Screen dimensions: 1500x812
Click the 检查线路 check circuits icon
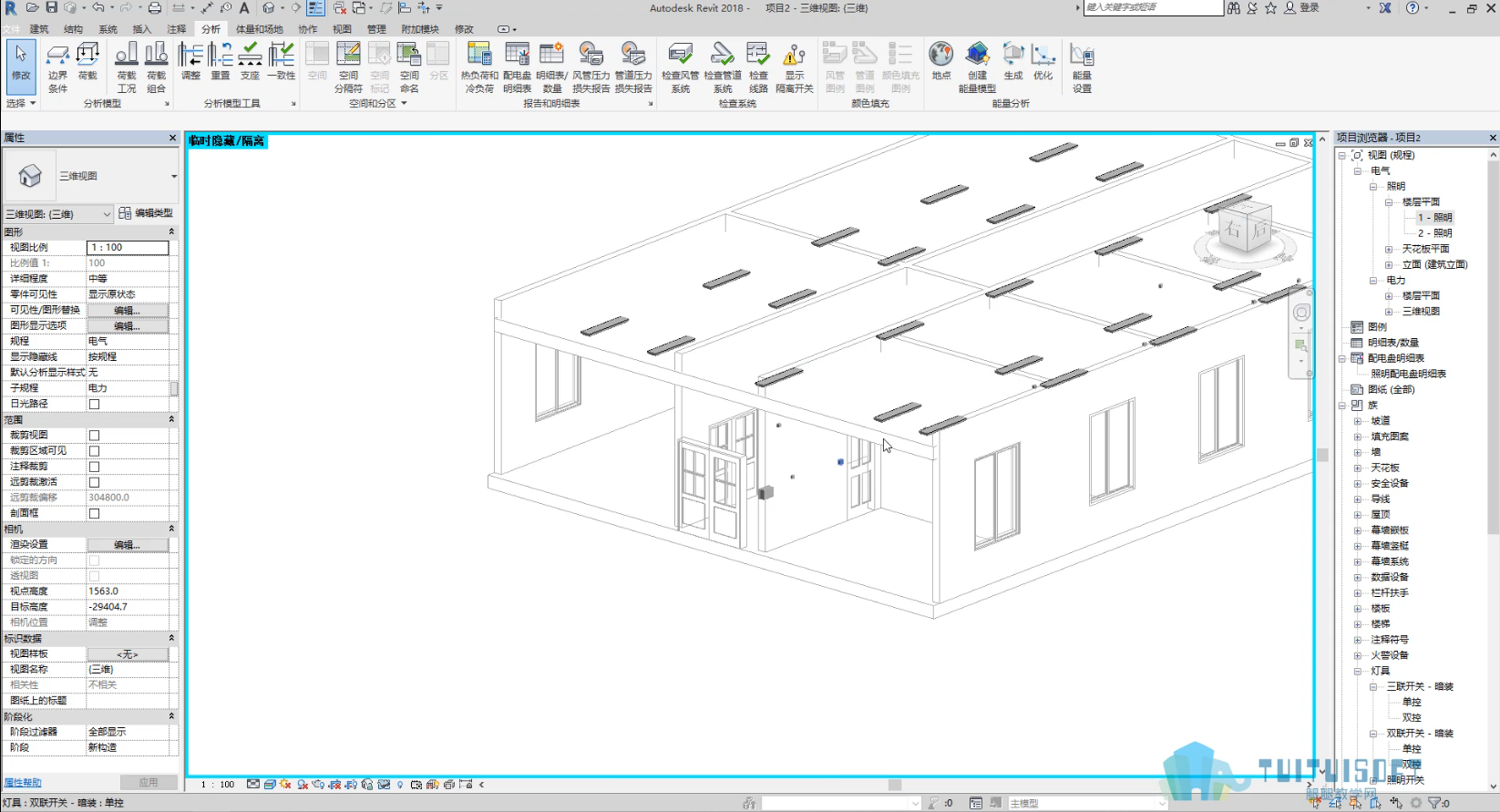click(758, 67)
